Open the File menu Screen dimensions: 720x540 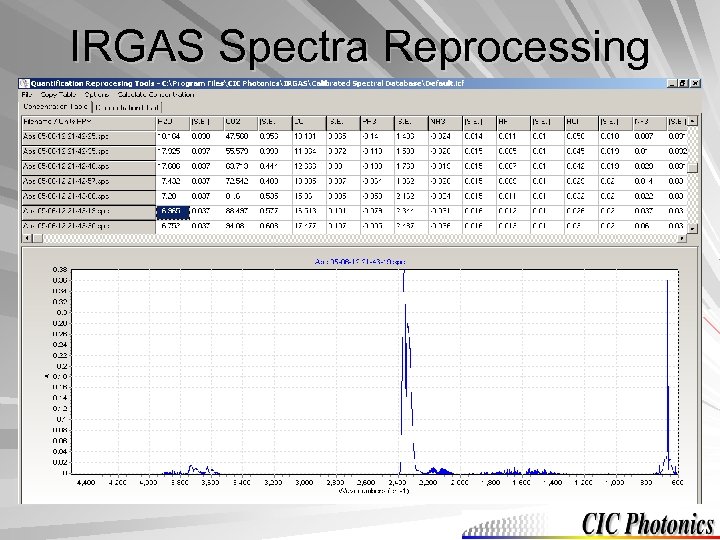(x=27, y=95)
